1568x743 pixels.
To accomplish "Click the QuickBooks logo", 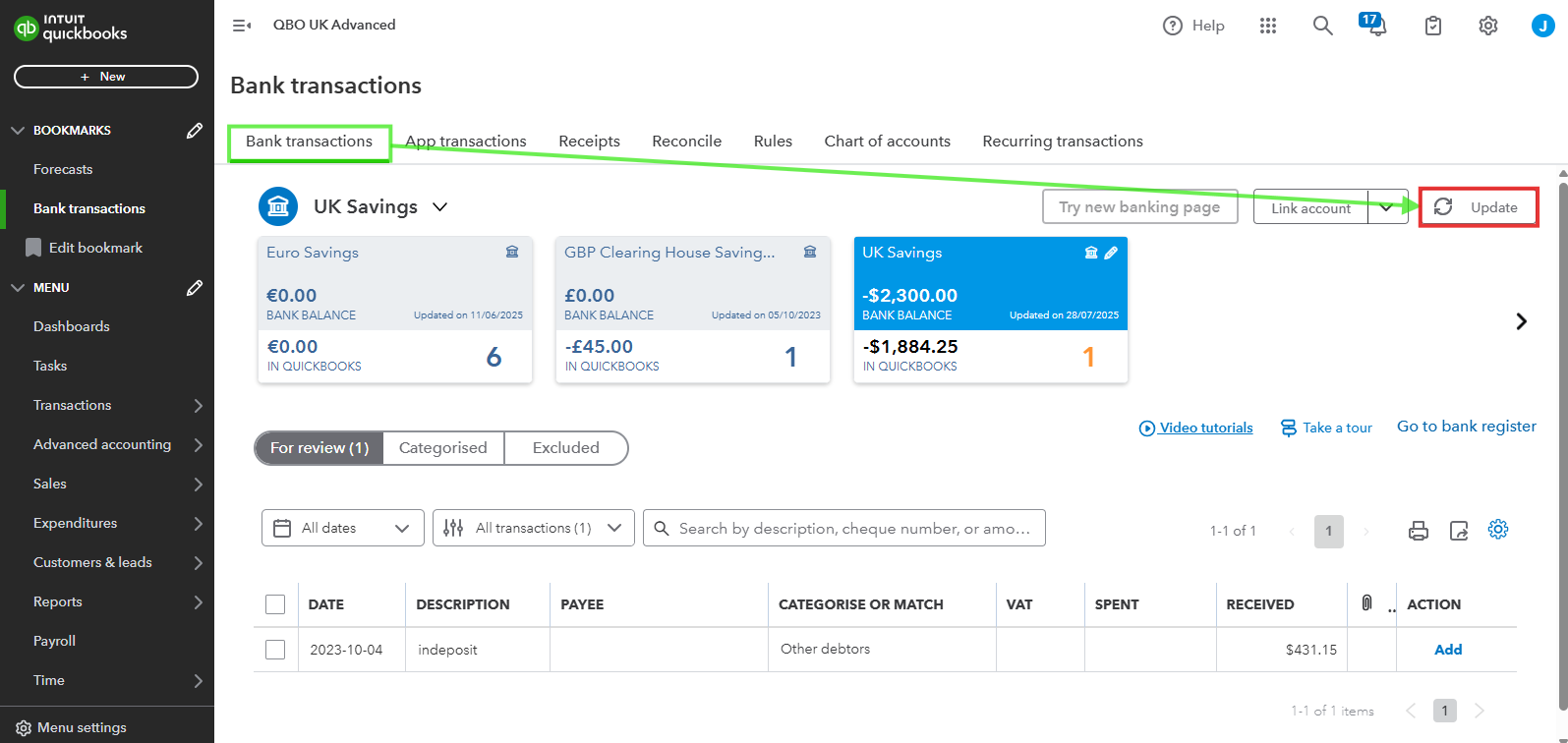I will pyautogui.click(x=70, y=28).
